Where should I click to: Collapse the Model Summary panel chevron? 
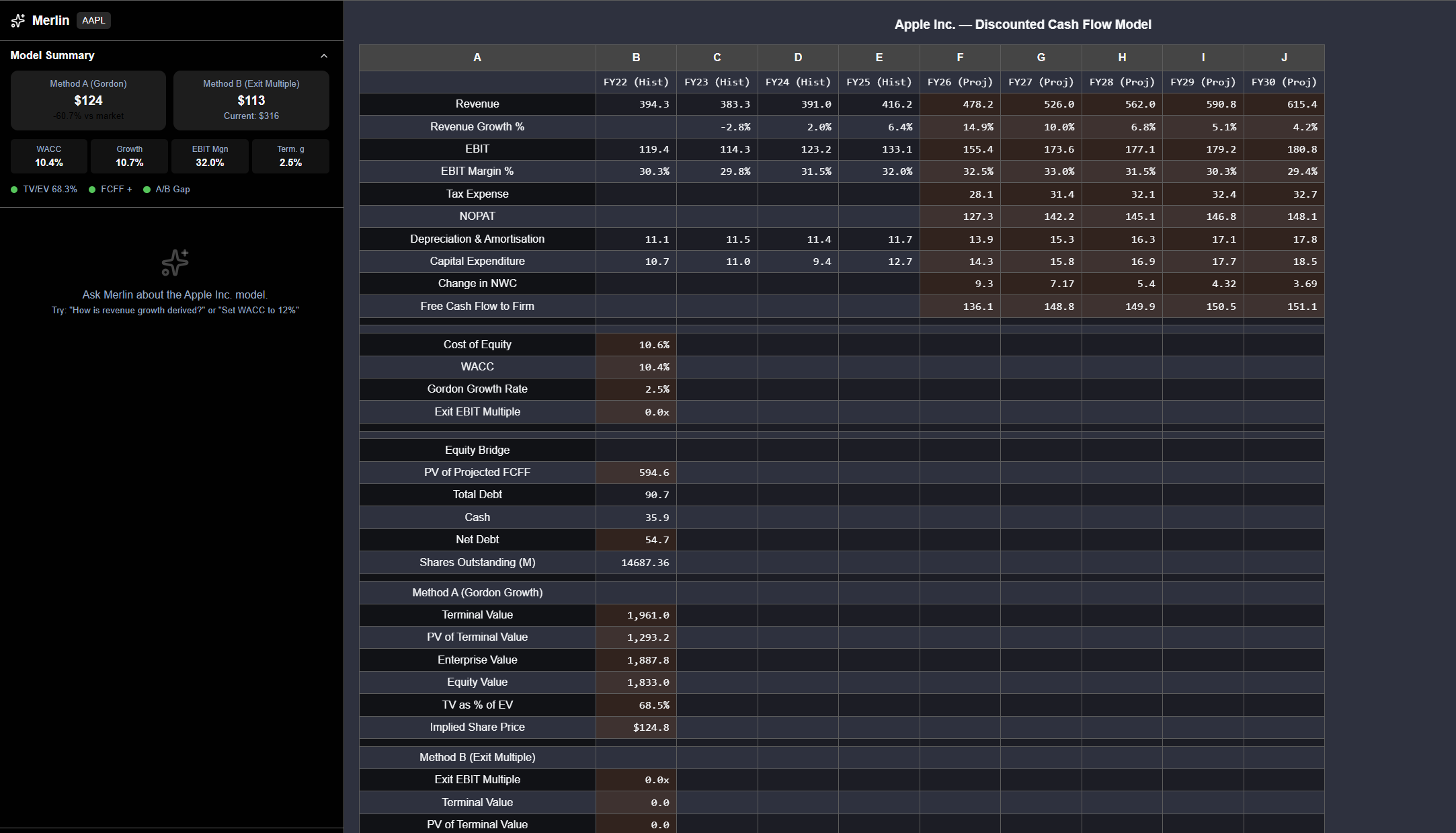[x=324, y=56]
